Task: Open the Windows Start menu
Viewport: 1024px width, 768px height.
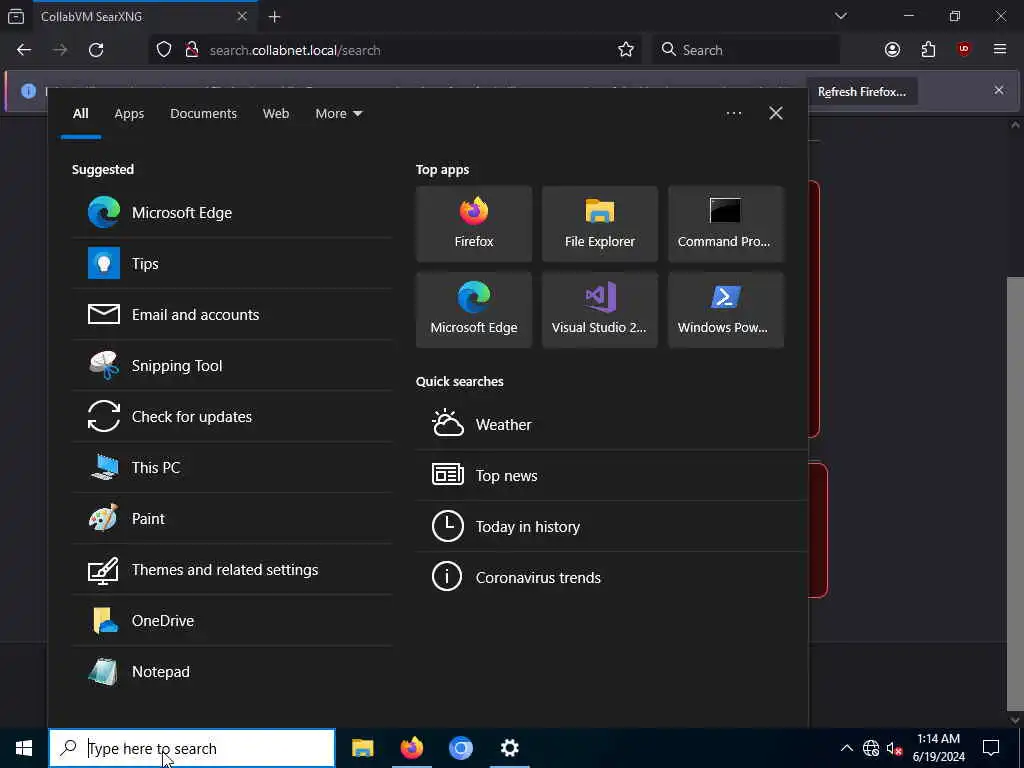Action: pos(24,748)
